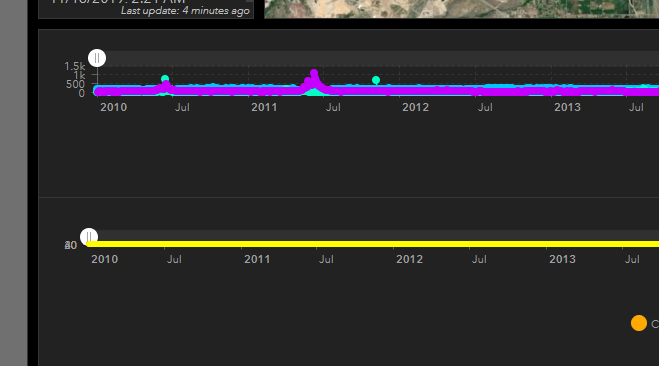This screenshot has width=659, height=366.
Task: Click the '2012' label on lower chart axis
Action: [409, 259]
